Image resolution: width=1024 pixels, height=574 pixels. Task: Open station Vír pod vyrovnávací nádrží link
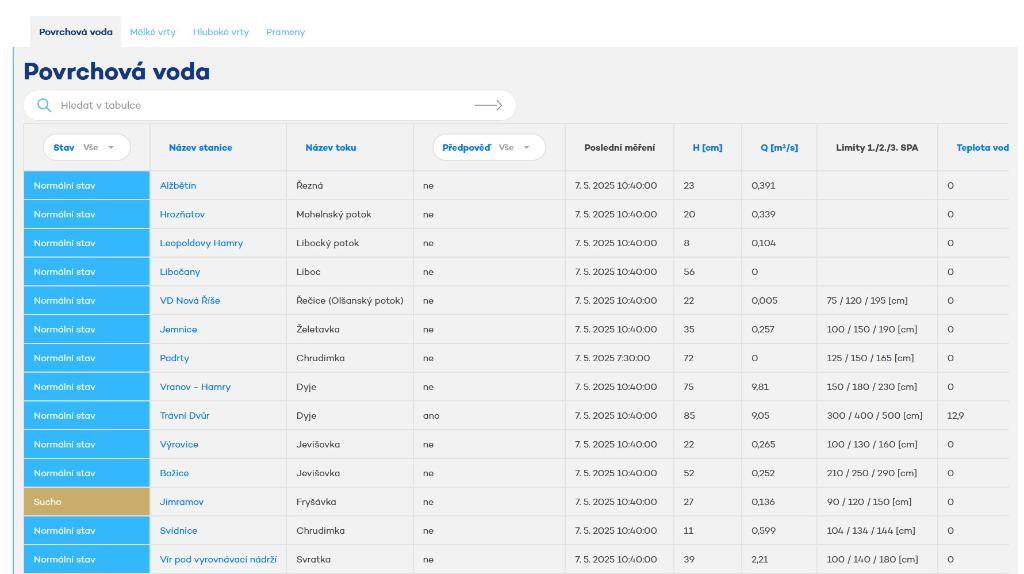coord(218,559)
